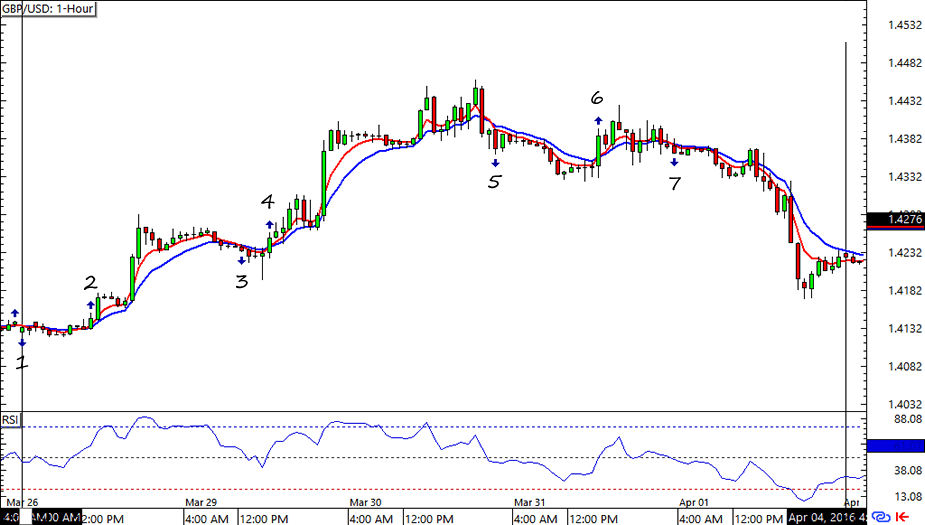Image resolution: width=925 pixels, height=525 pixels.
Task: Click the 1.4332 price axis label
Action: click(904, 177)
